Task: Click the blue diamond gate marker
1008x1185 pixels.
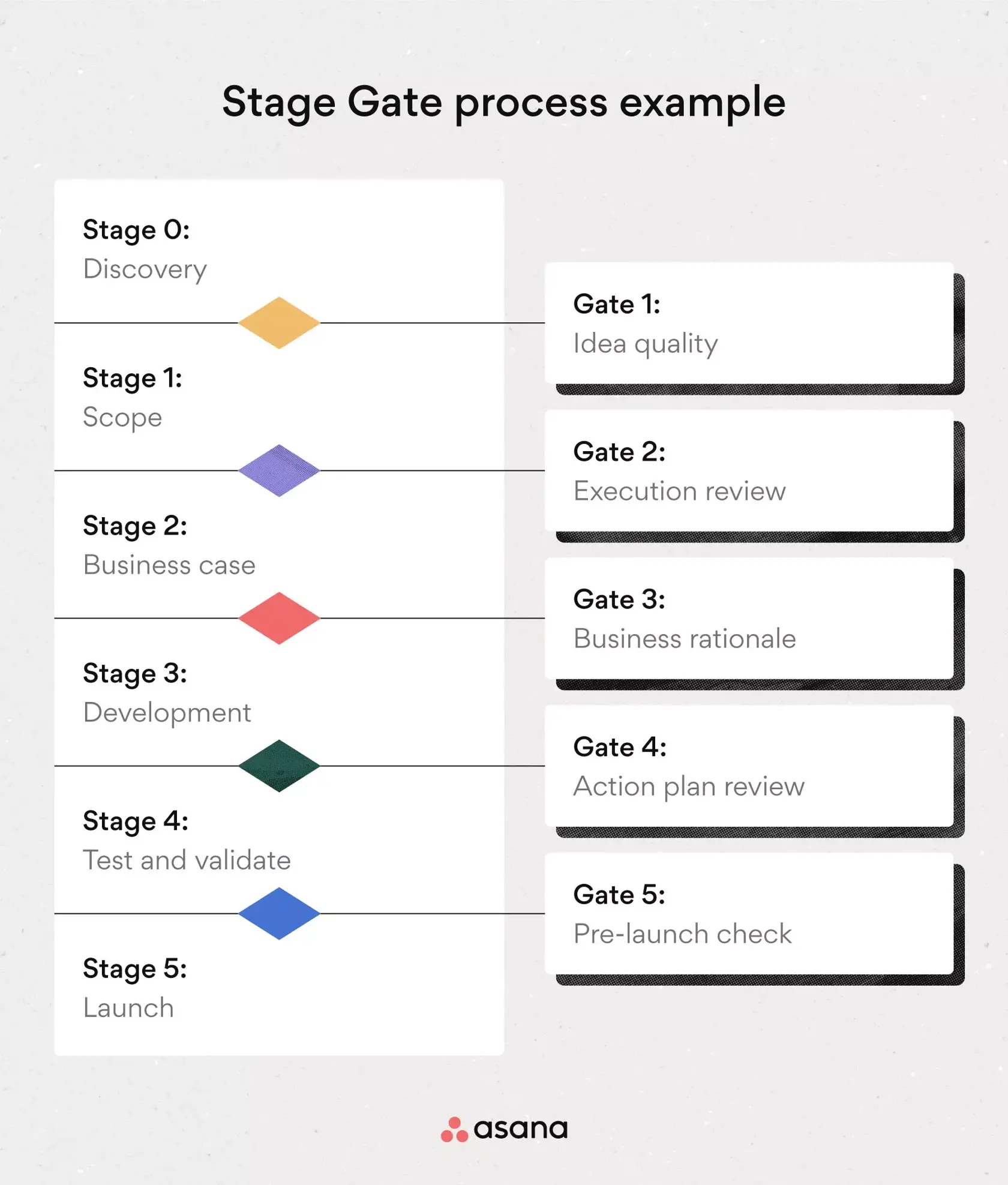Action: 279,913
